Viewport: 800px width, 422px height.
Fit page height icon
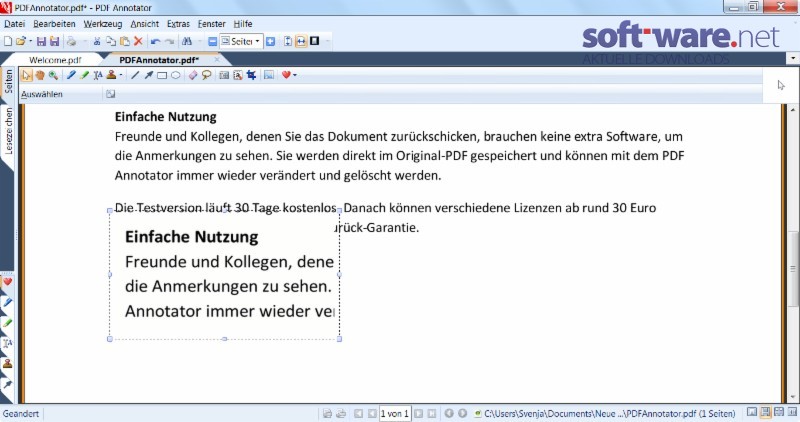(x=288, y=41)
